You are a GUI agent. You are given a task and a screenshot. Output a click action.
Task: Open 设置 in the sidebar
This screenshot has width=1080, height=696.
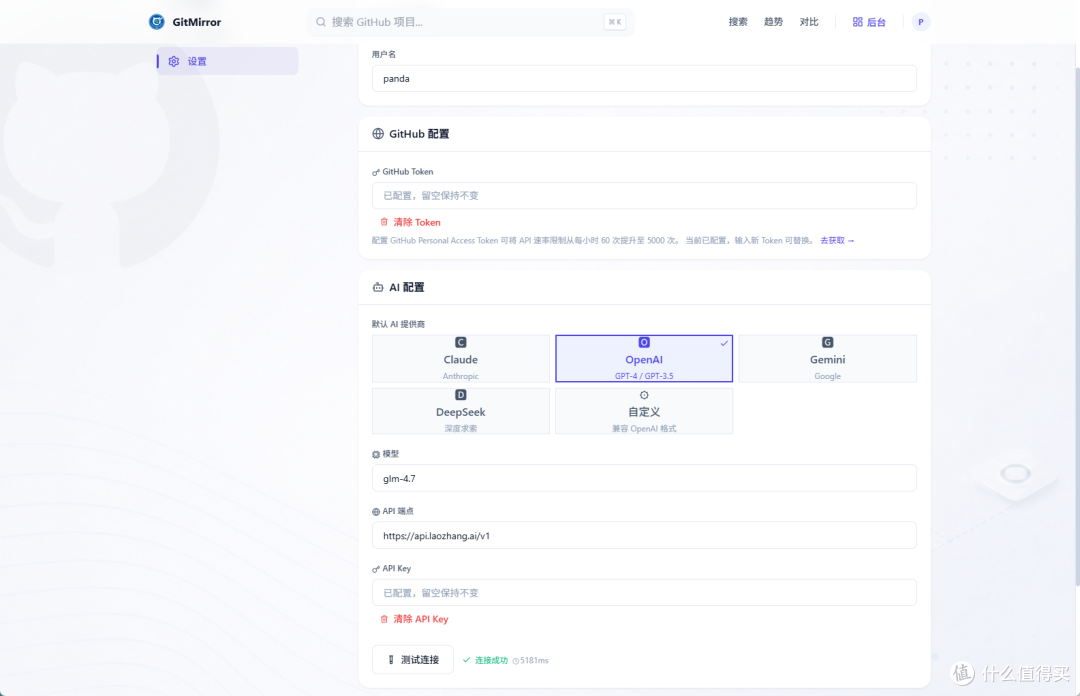(228, 61)
